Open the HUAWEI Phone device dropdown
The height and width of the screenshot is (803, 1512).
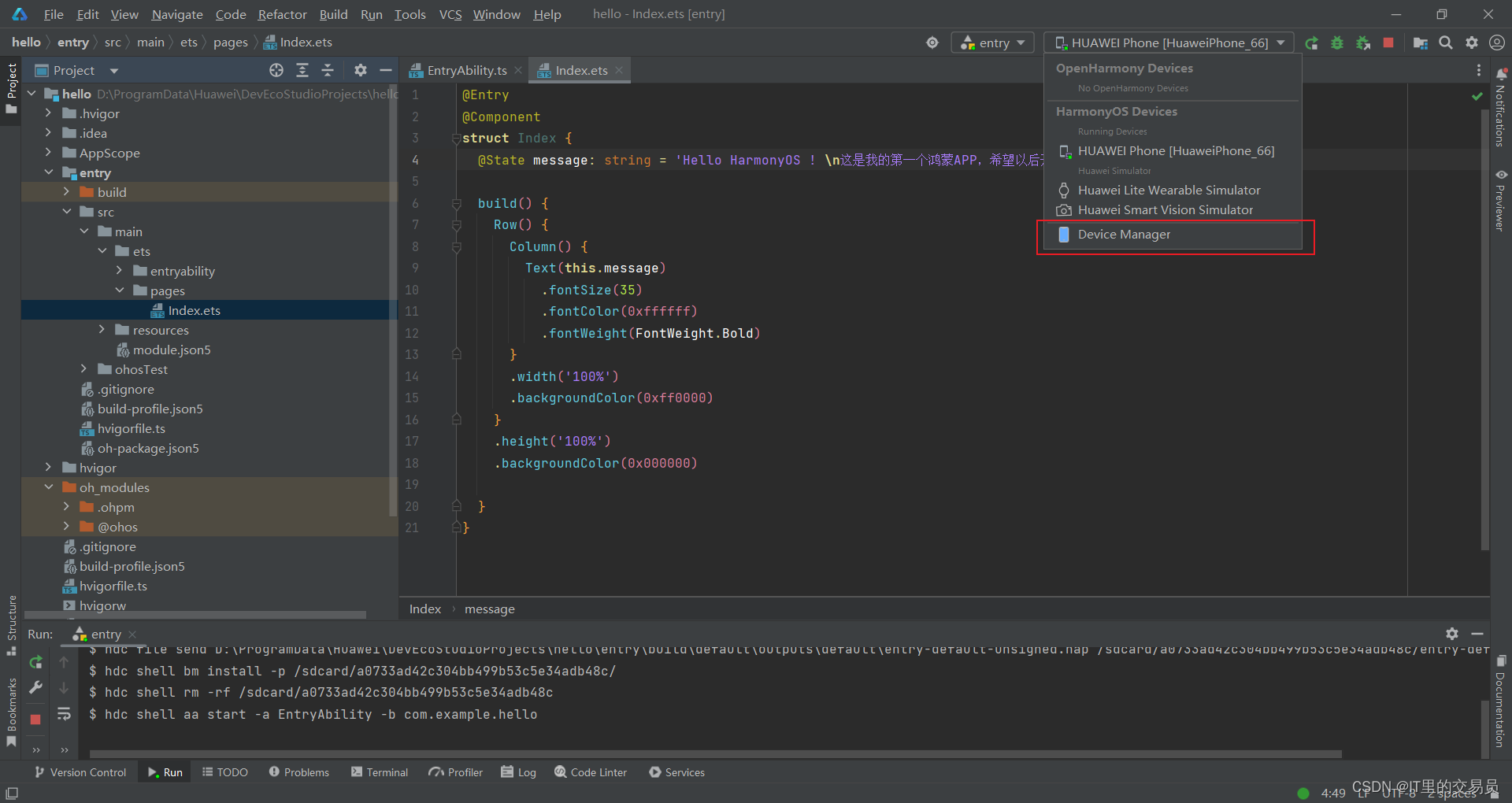(x=1169, y=43)
